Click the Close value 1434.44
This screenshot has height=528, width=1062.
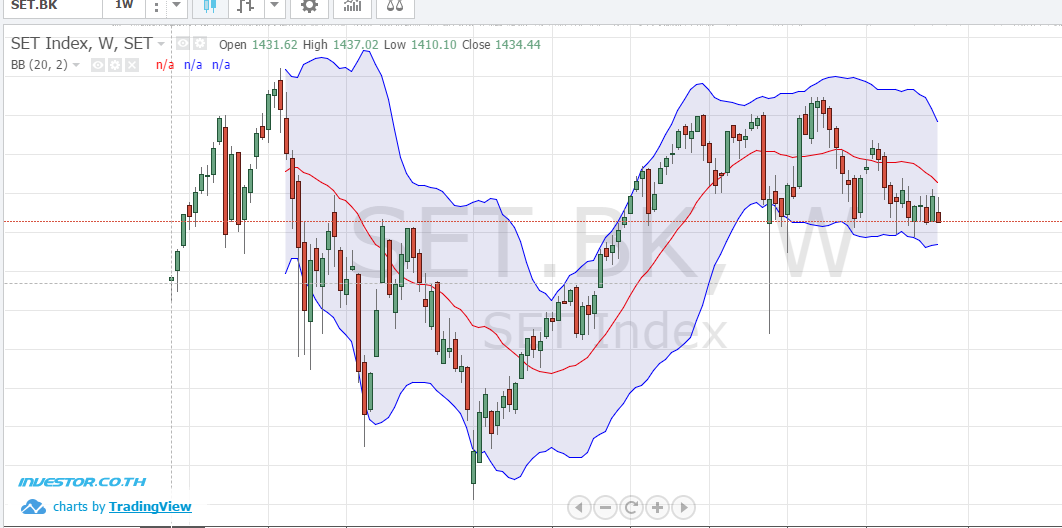517,45
